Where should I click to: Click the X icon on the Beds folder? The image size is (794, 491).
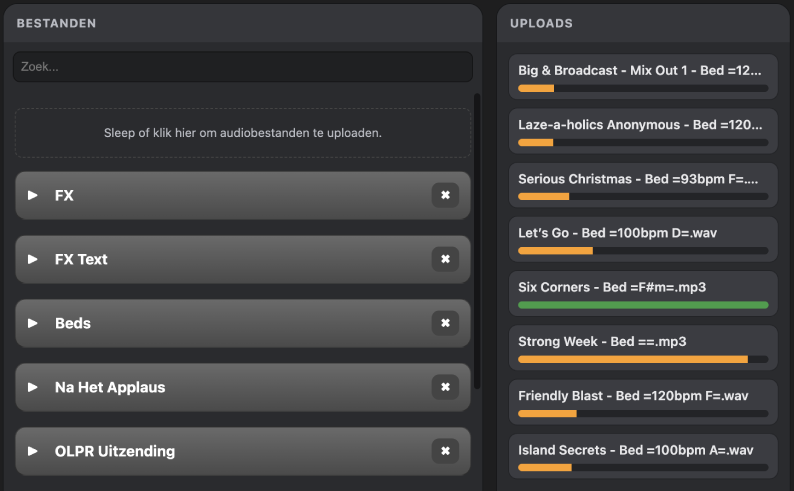tap(445, 323)
